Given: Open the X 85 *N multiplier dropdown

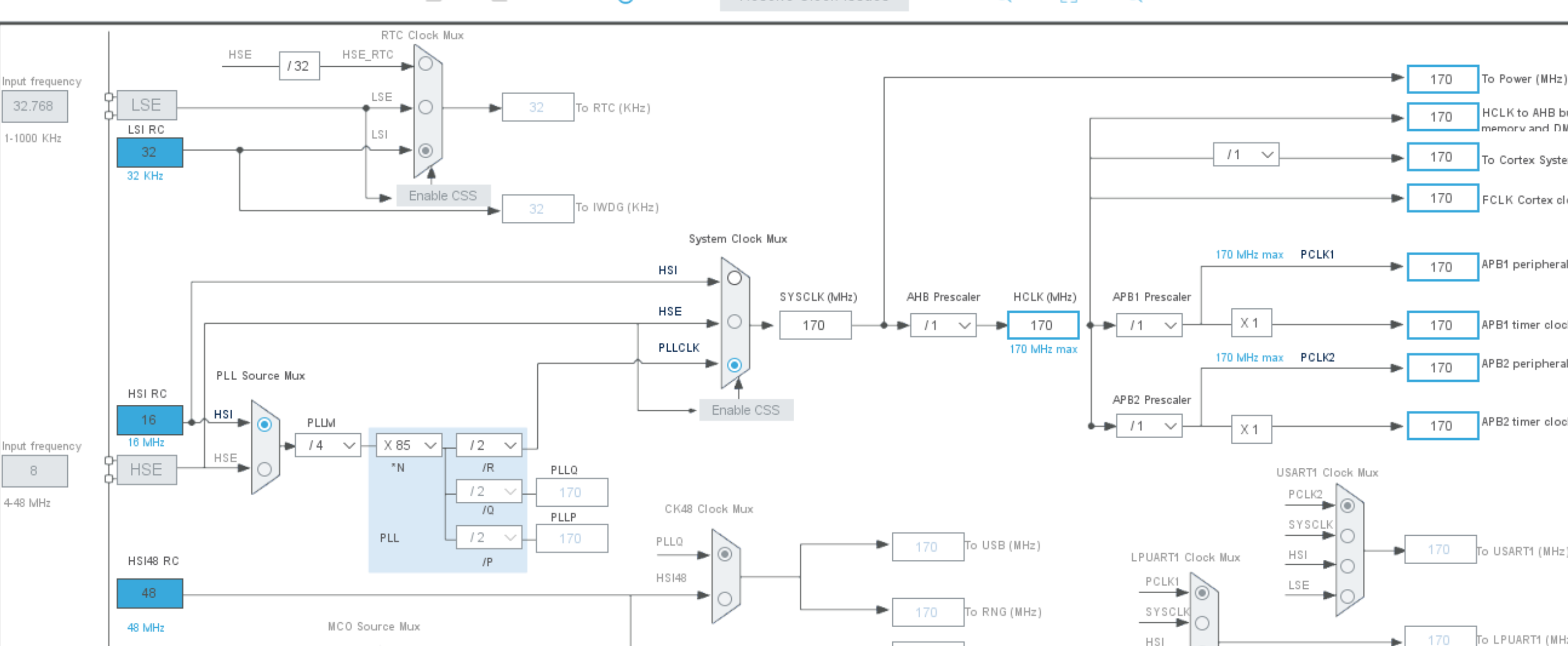Looking at the screenshot, I should (x=409, y=445).
